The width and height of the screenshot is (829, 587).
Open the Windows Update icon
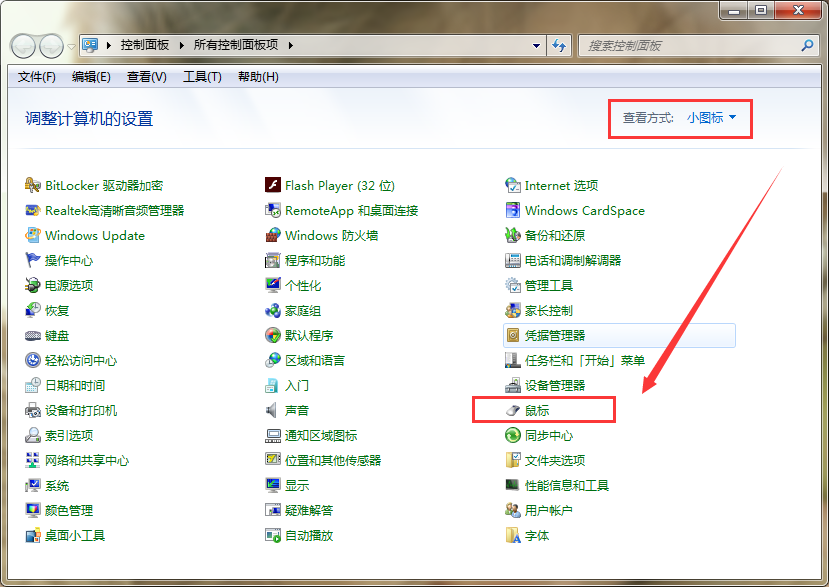33,236
